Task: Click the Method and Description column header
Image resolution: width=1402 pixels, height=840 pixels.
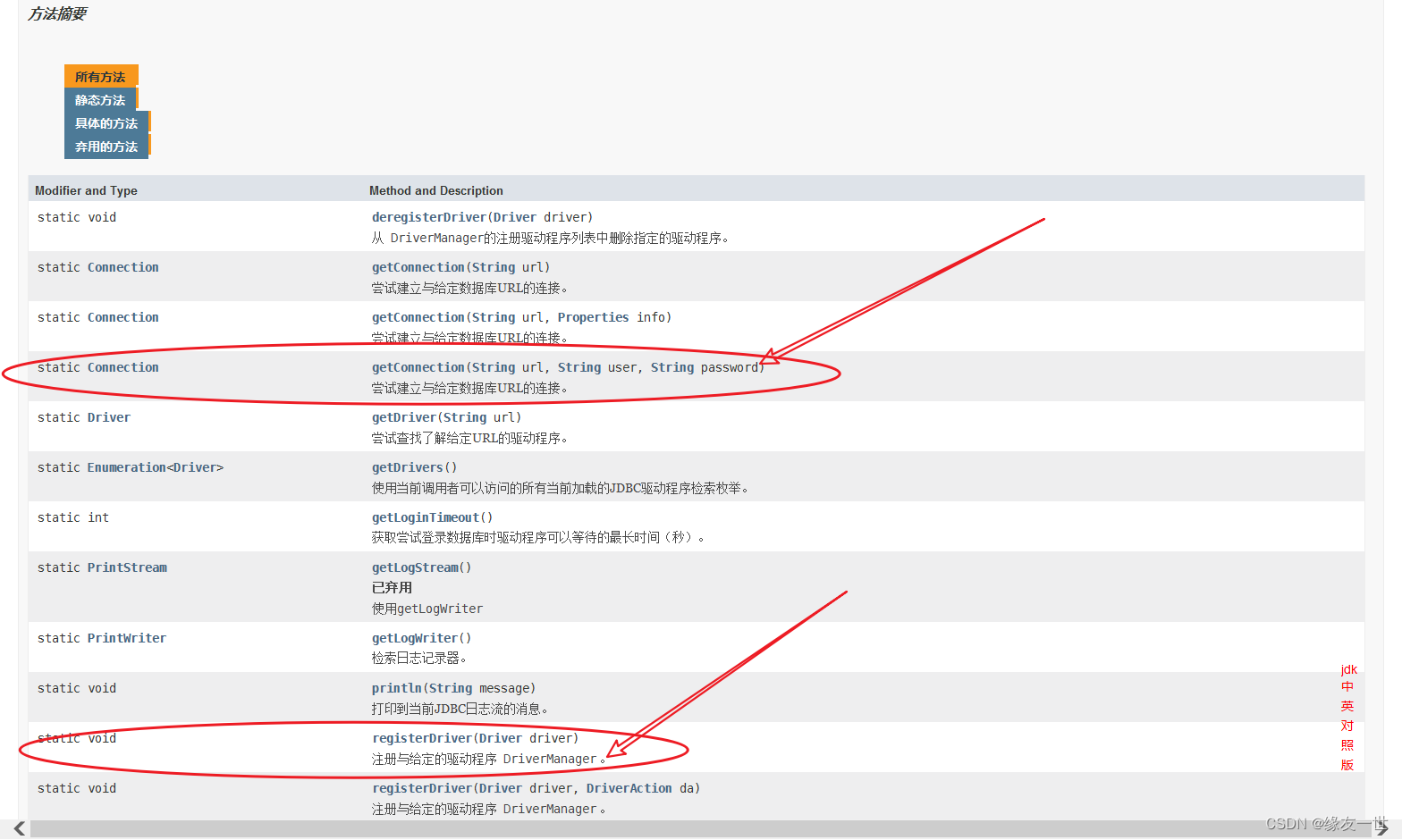Action: [x=436, y=190]
